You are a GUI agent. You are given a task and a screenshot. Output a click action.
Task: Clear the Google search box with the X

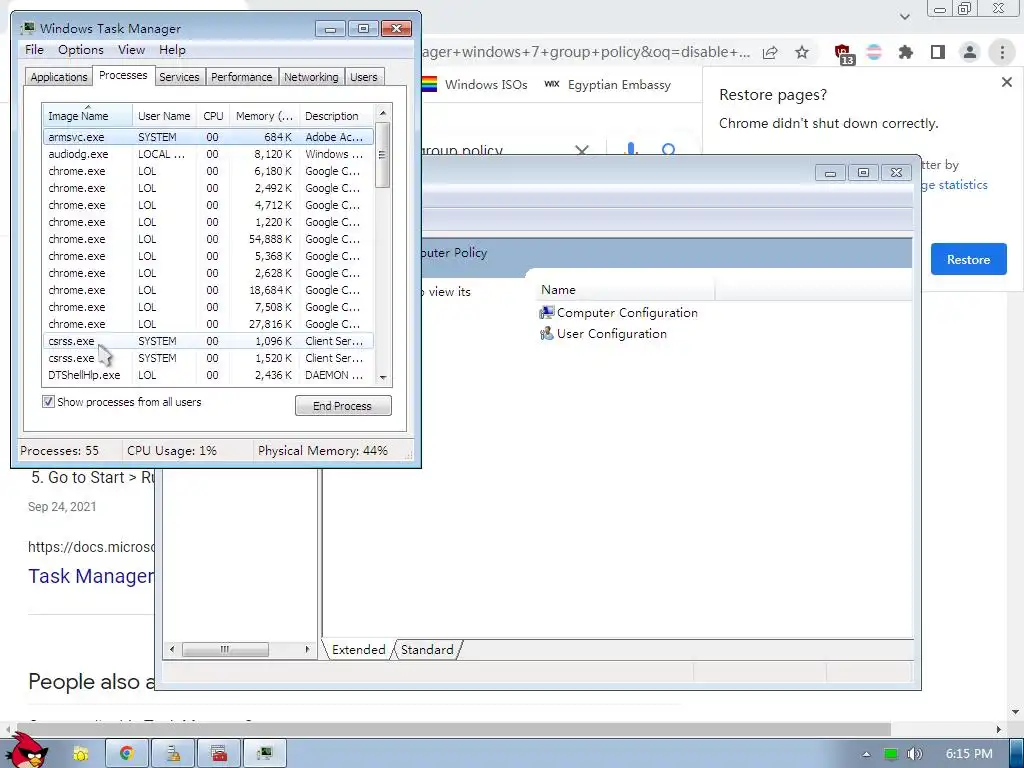[581, 151]
